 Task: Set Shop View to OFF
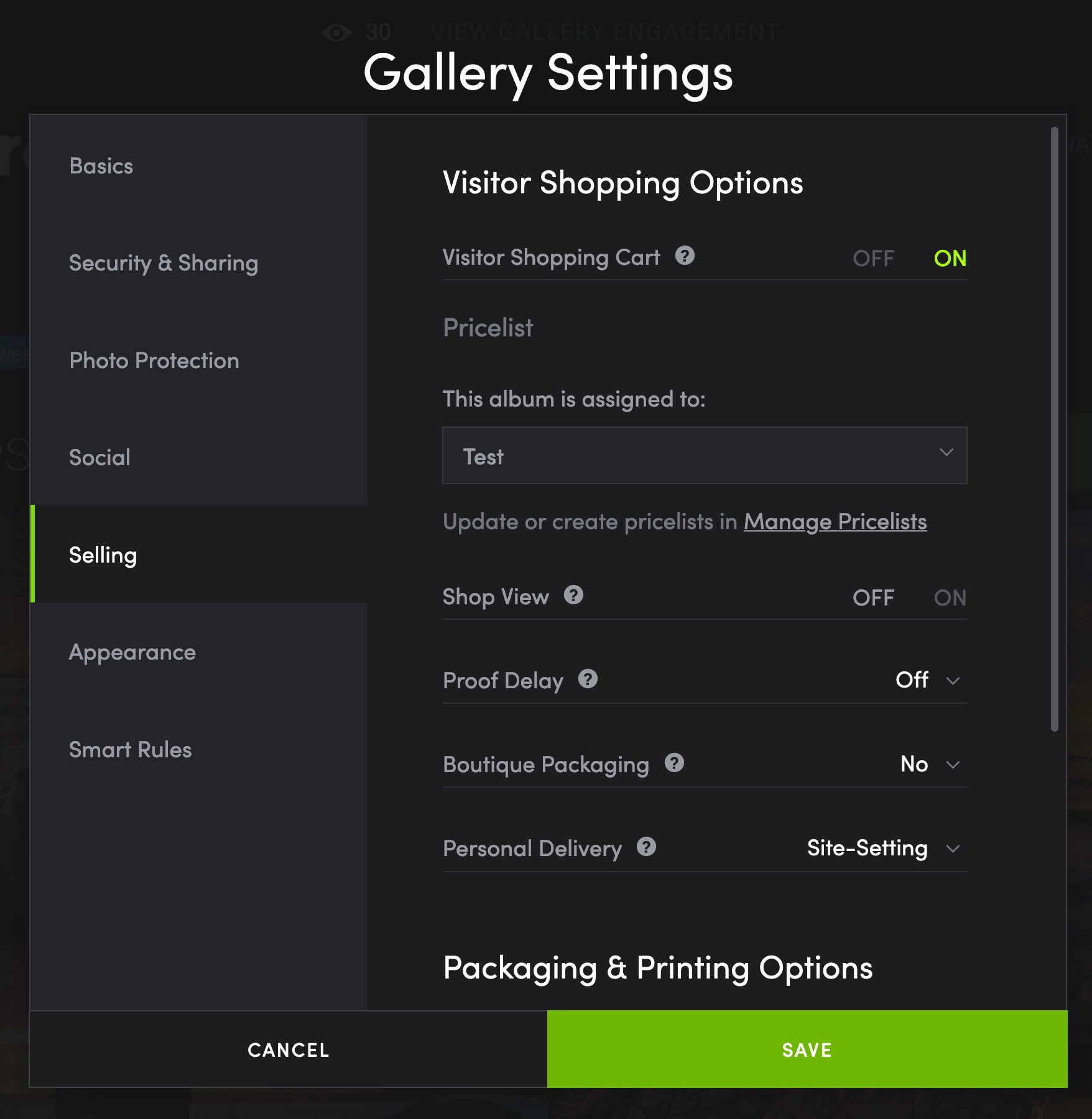(873, 598)
